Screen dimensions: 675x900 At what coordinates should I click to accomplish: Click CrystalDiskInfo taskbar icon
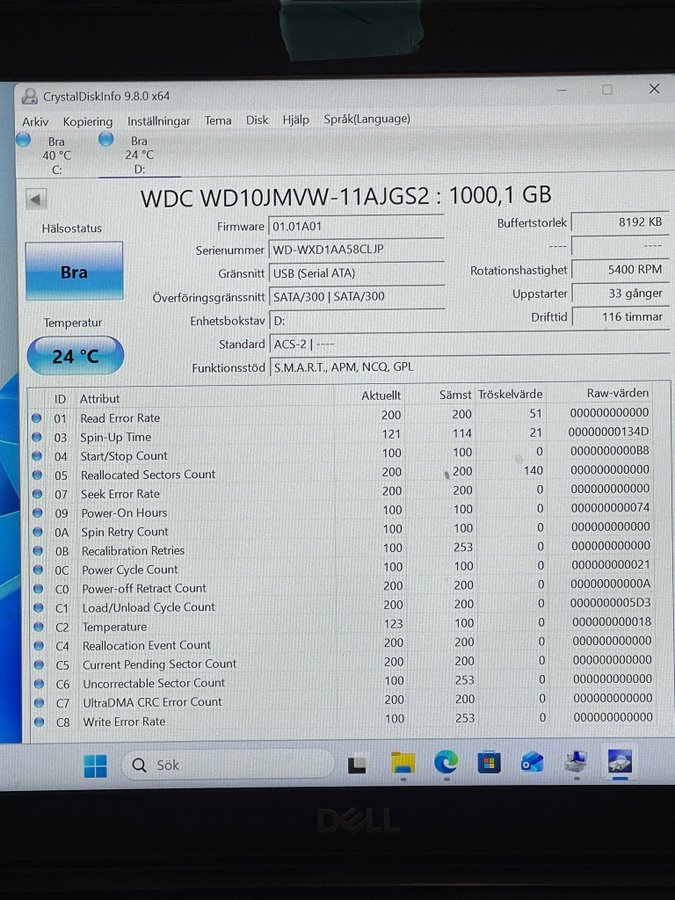coord(619,762)
